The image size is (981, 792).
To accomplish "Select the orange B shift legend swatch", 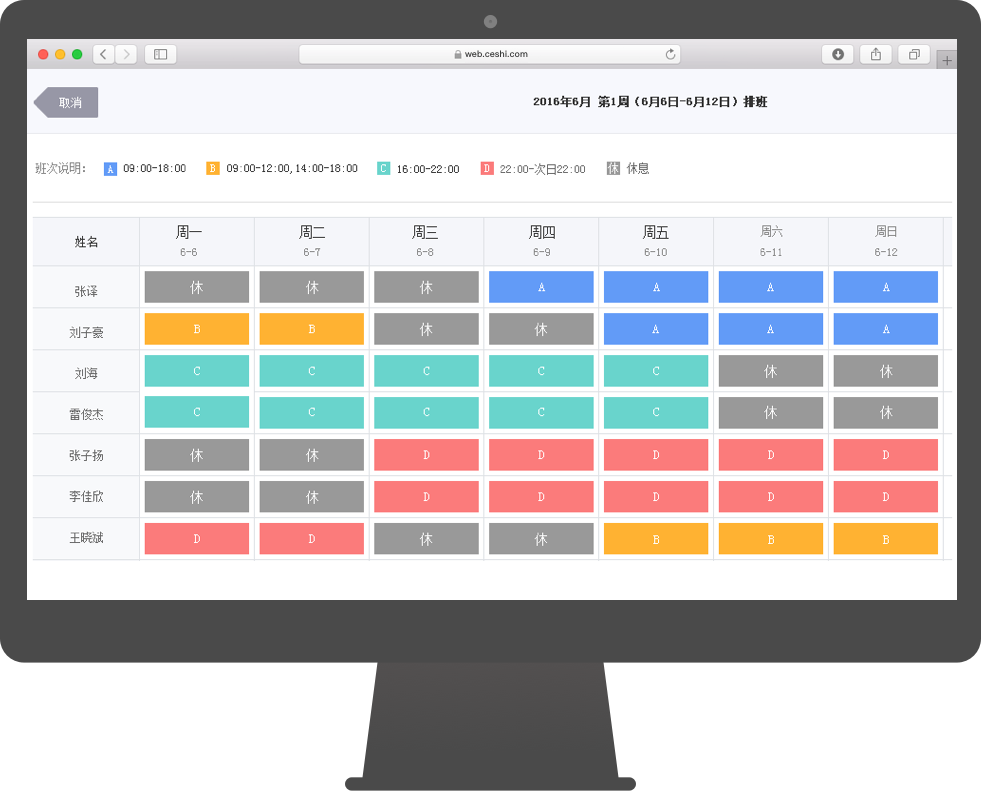I will point(213,168).
